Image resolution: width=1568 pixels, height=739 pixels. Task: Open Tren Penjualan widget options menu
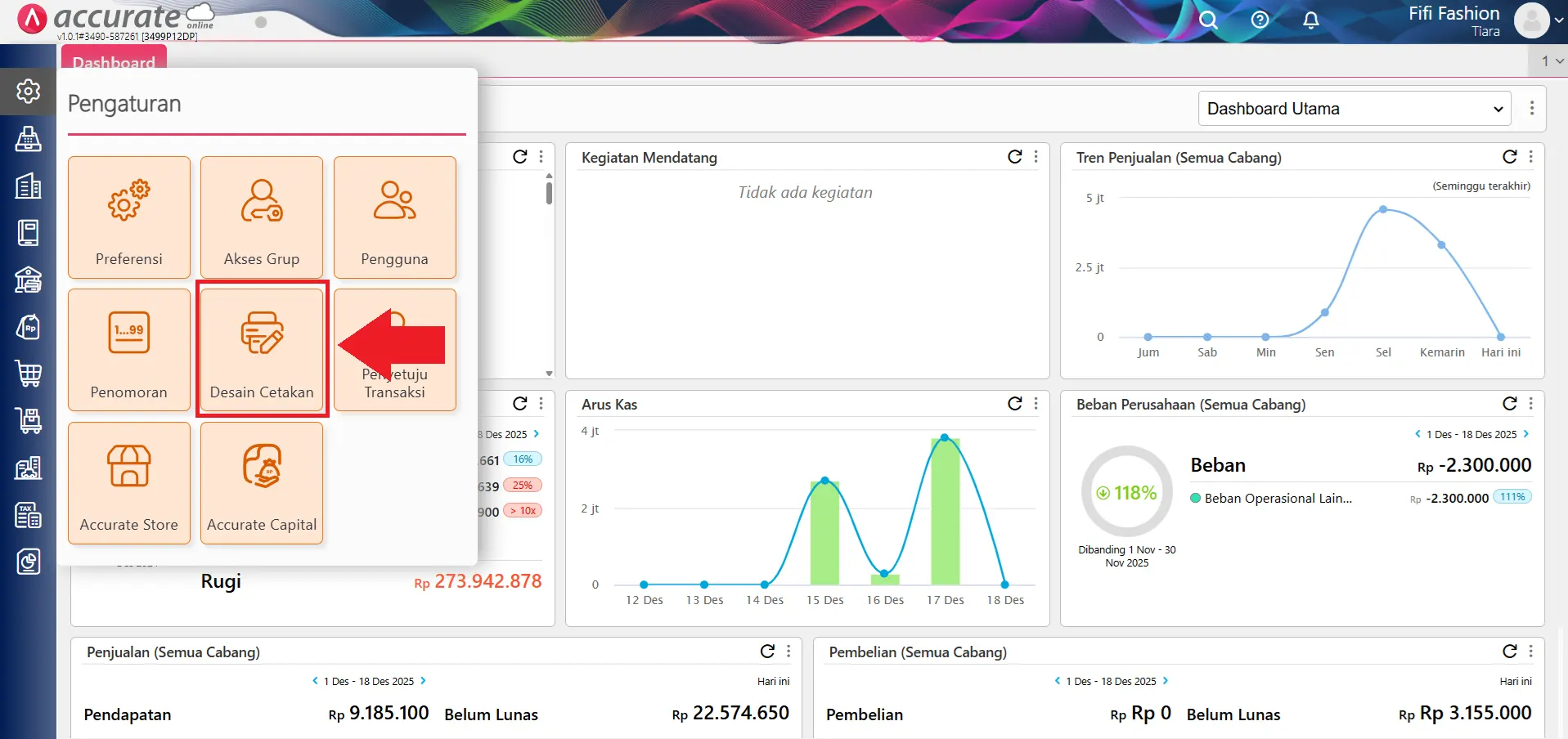coord(1530,157)
